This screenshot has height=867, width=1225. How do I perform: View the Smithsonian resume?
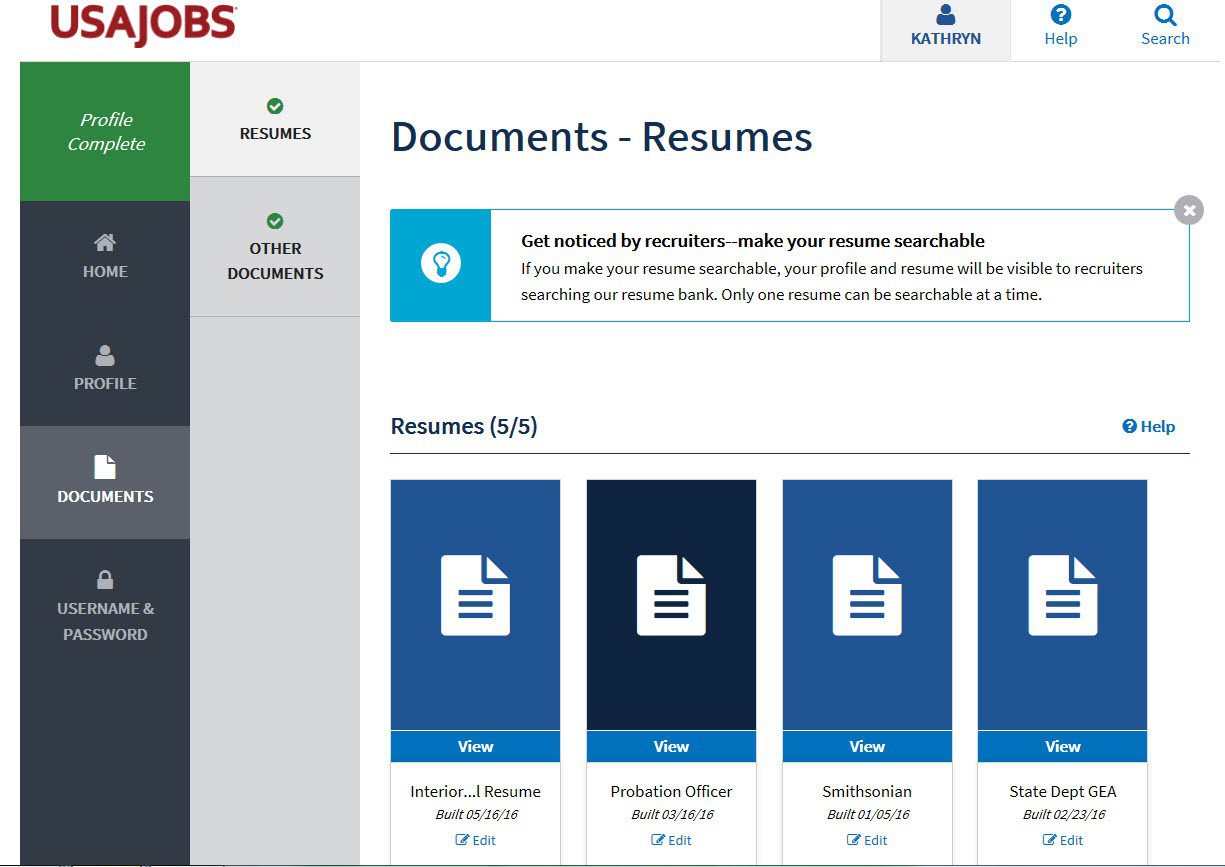[867, 746]
